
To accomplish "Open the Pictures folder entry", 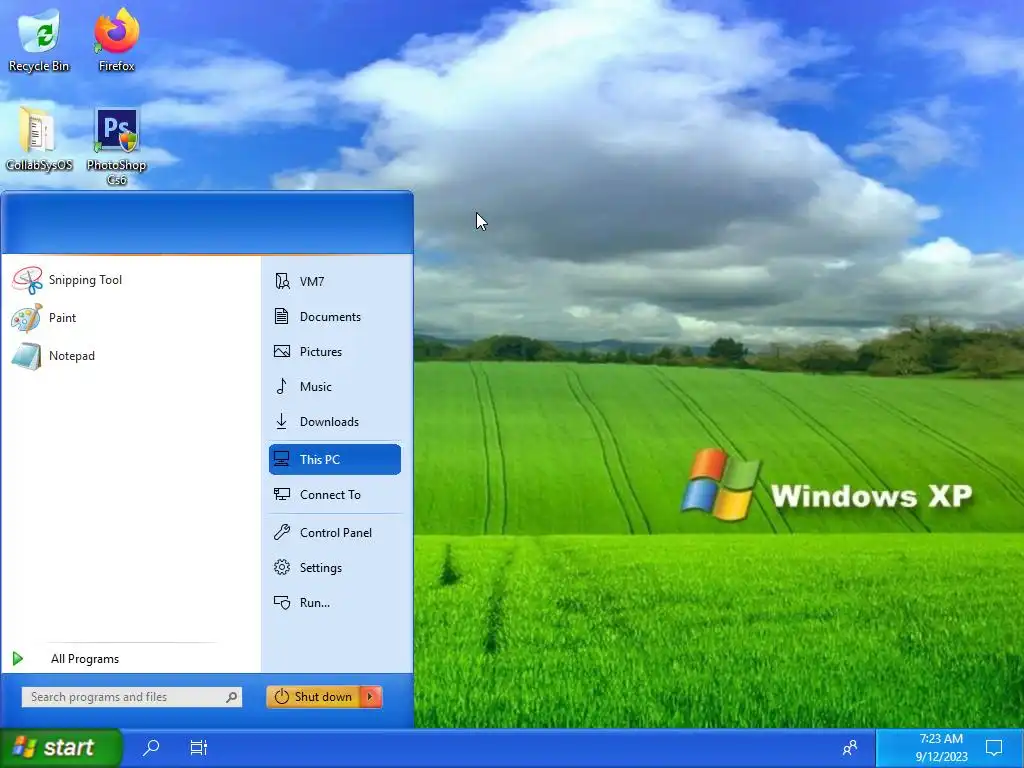I will [334, 352].
